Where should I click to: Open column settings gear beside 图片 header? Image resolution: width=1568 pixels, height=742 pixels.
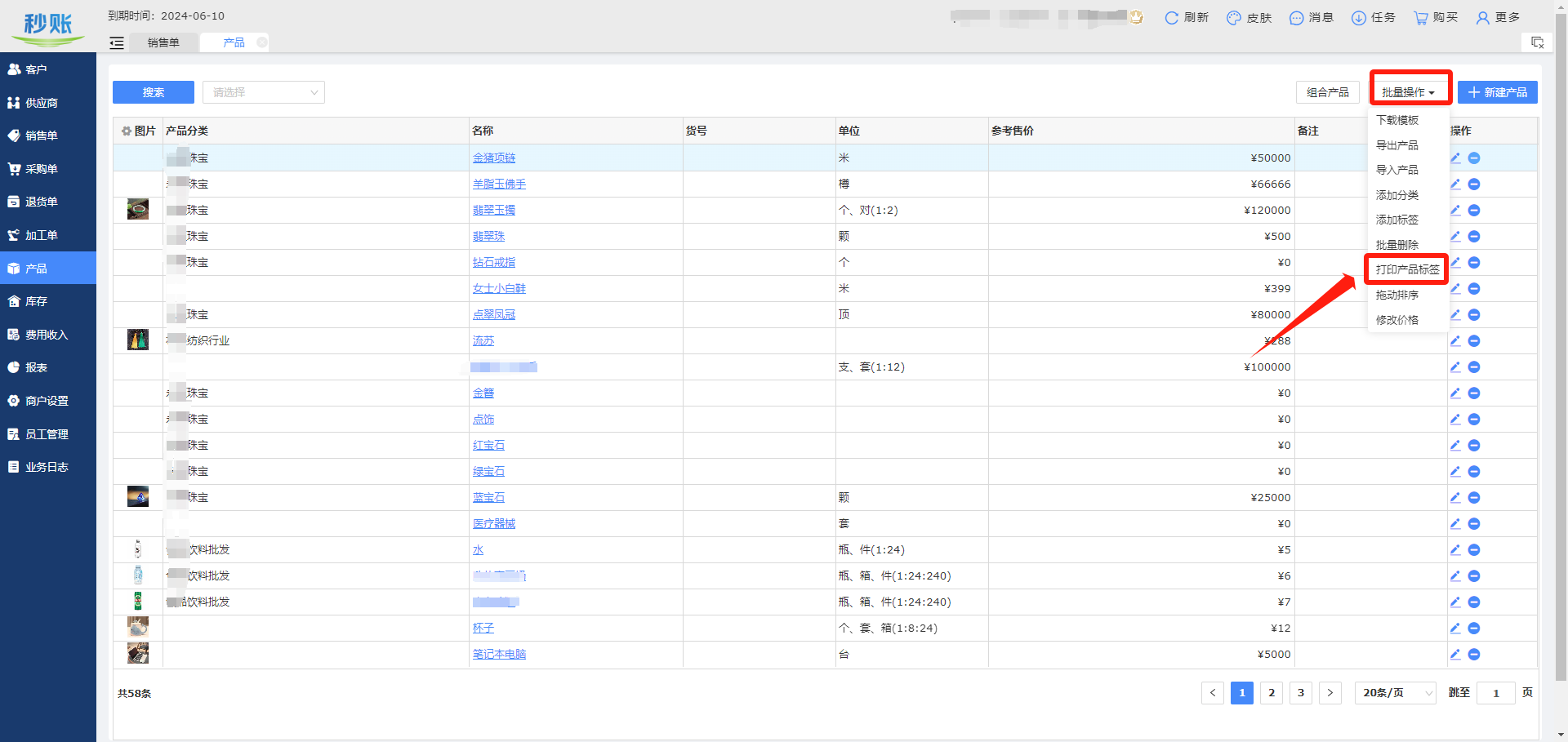click(x=127, y=131)
